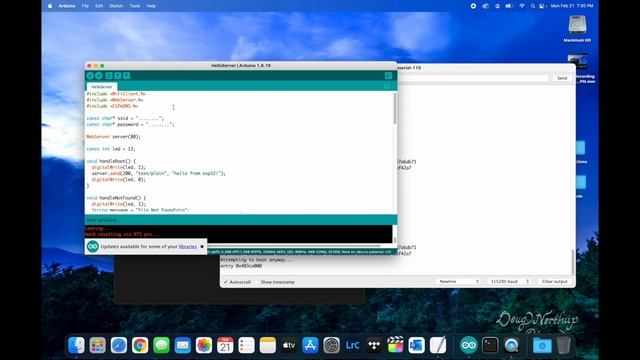The height and width of the screenshot is (360, 640).
Task: Open the Apple menu
Action: click(50, 6)
